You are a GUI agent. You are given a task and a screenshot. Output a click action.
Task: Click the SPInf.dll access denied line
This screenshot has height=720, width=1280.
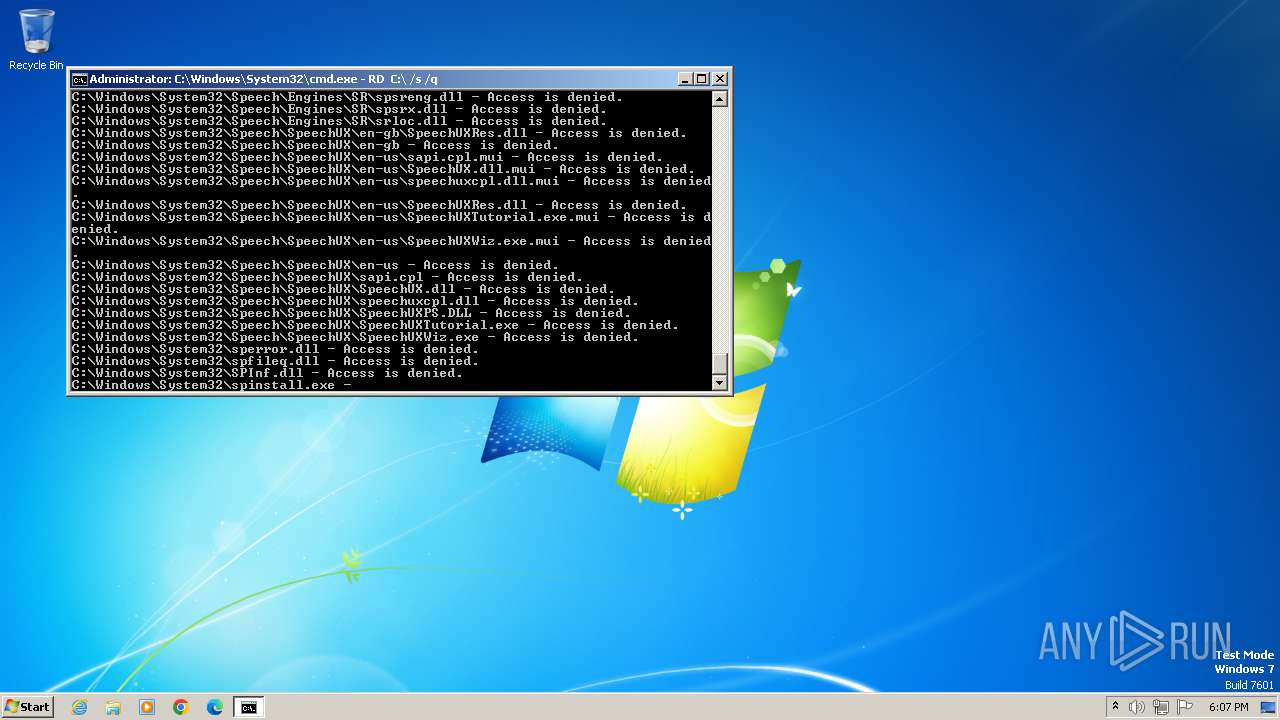click(x=267, y=373)
